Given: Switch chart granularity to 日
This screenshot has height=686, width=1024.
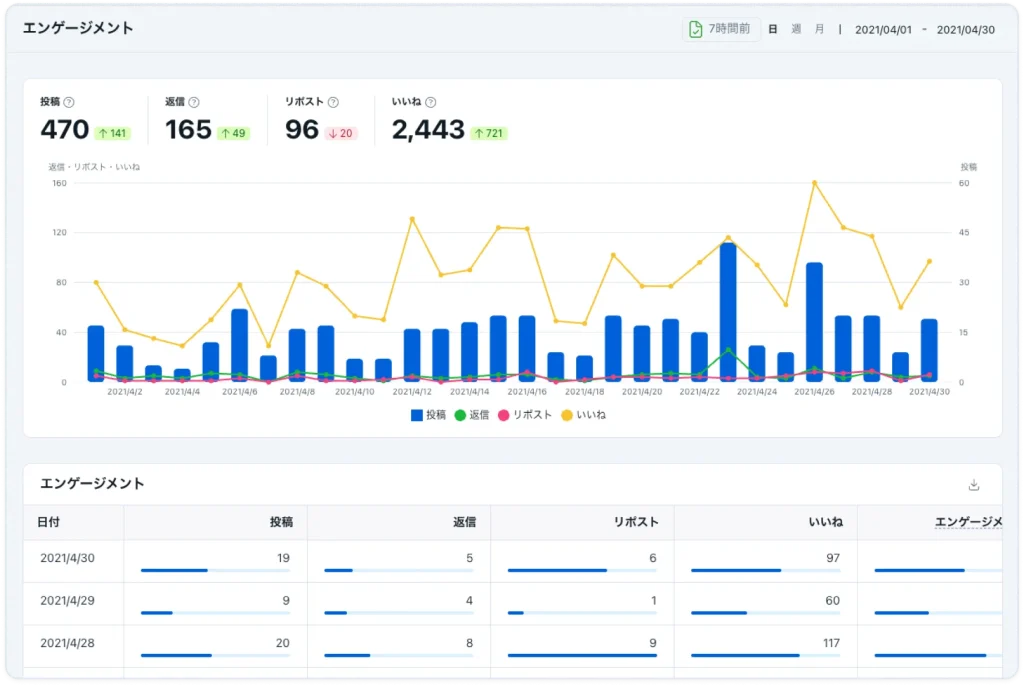Looking at the screenshot, I should (x=773, y=29).
